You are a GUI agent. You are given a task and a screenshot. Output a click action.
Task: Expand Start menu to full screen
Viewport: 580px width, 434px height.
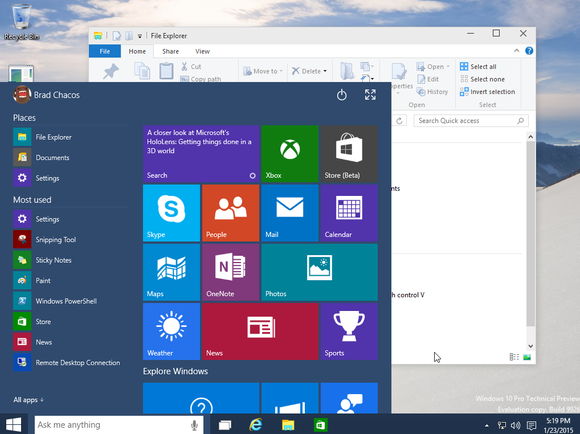click(370, 95)
